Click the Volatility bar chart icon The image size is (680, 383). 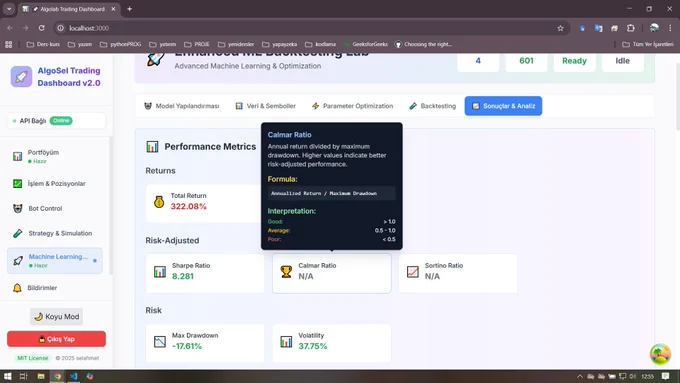point(286,342)
